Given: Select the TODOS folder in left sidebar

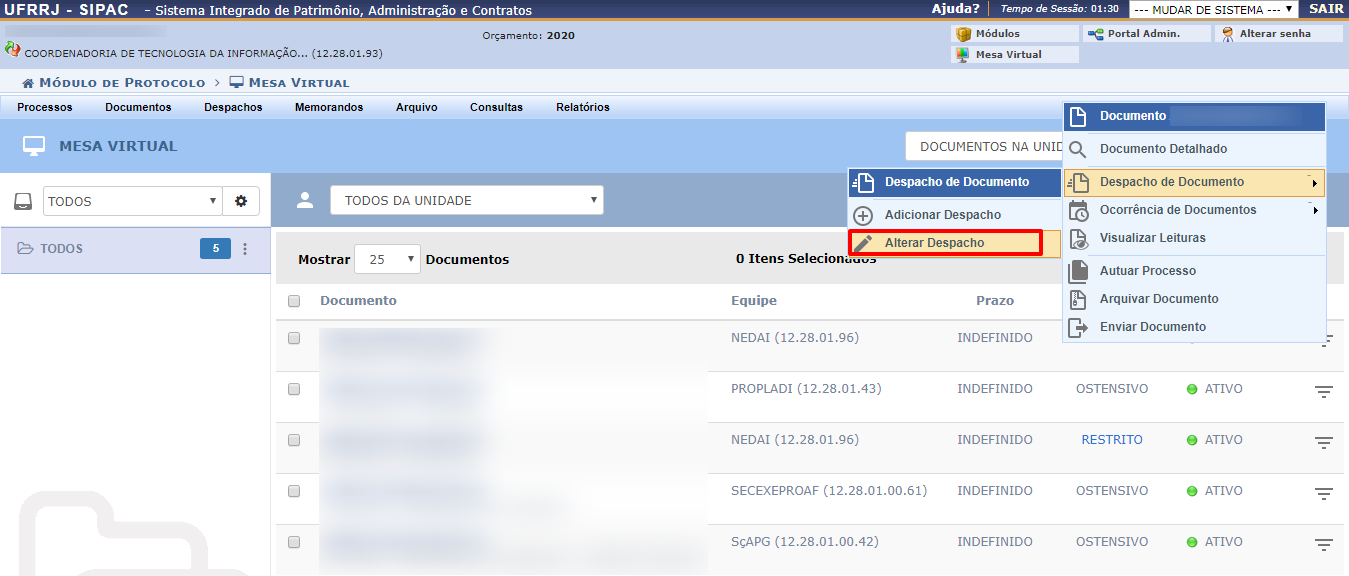Looking at the screenshot, I should point(62,249).
